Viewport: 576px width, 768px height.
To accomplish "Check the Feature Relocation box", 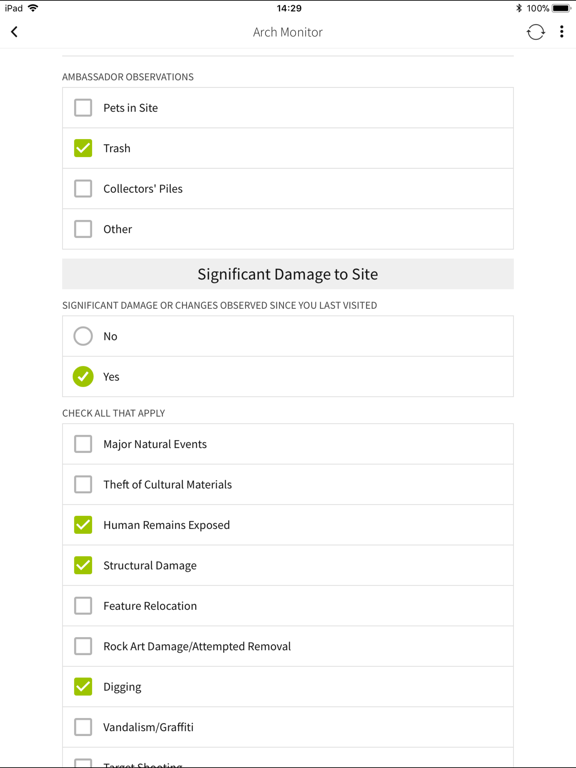I will tap(83, 606).
